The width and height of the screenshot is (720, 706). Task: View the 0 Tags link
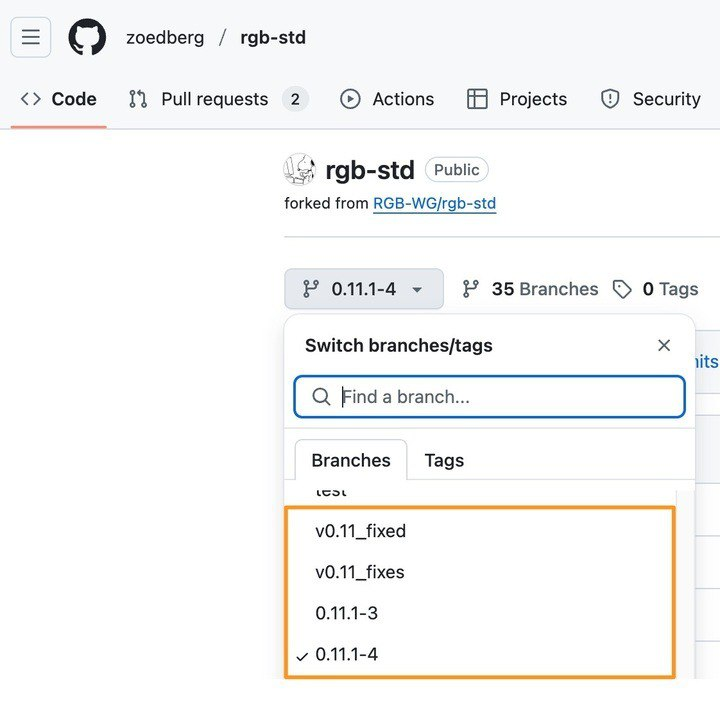[x=670, y=289]
